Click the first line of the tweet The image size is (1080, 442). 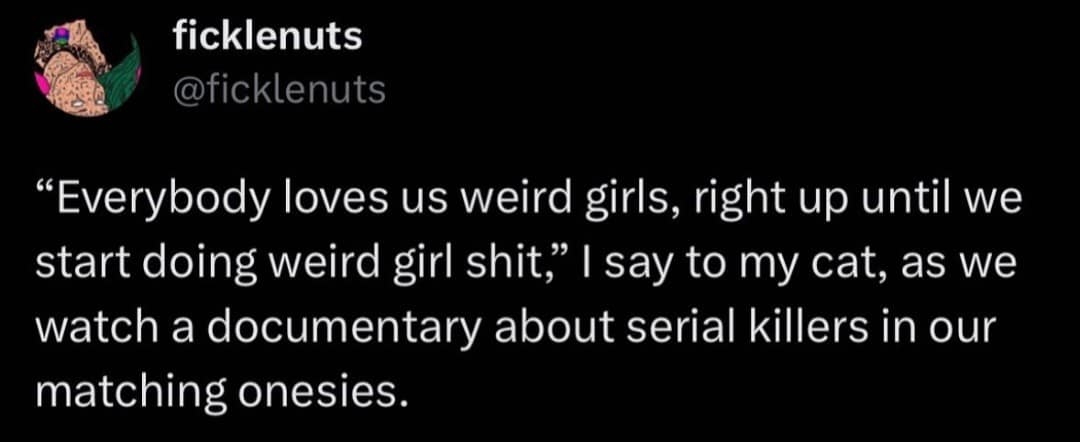tap(527, 204)
